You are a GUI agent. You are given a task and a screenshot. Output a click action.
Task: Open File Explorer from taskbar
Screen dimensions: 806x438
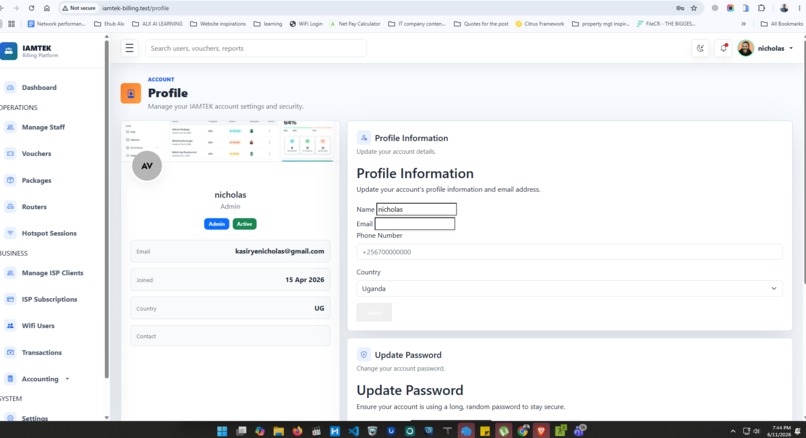[279, 431]
